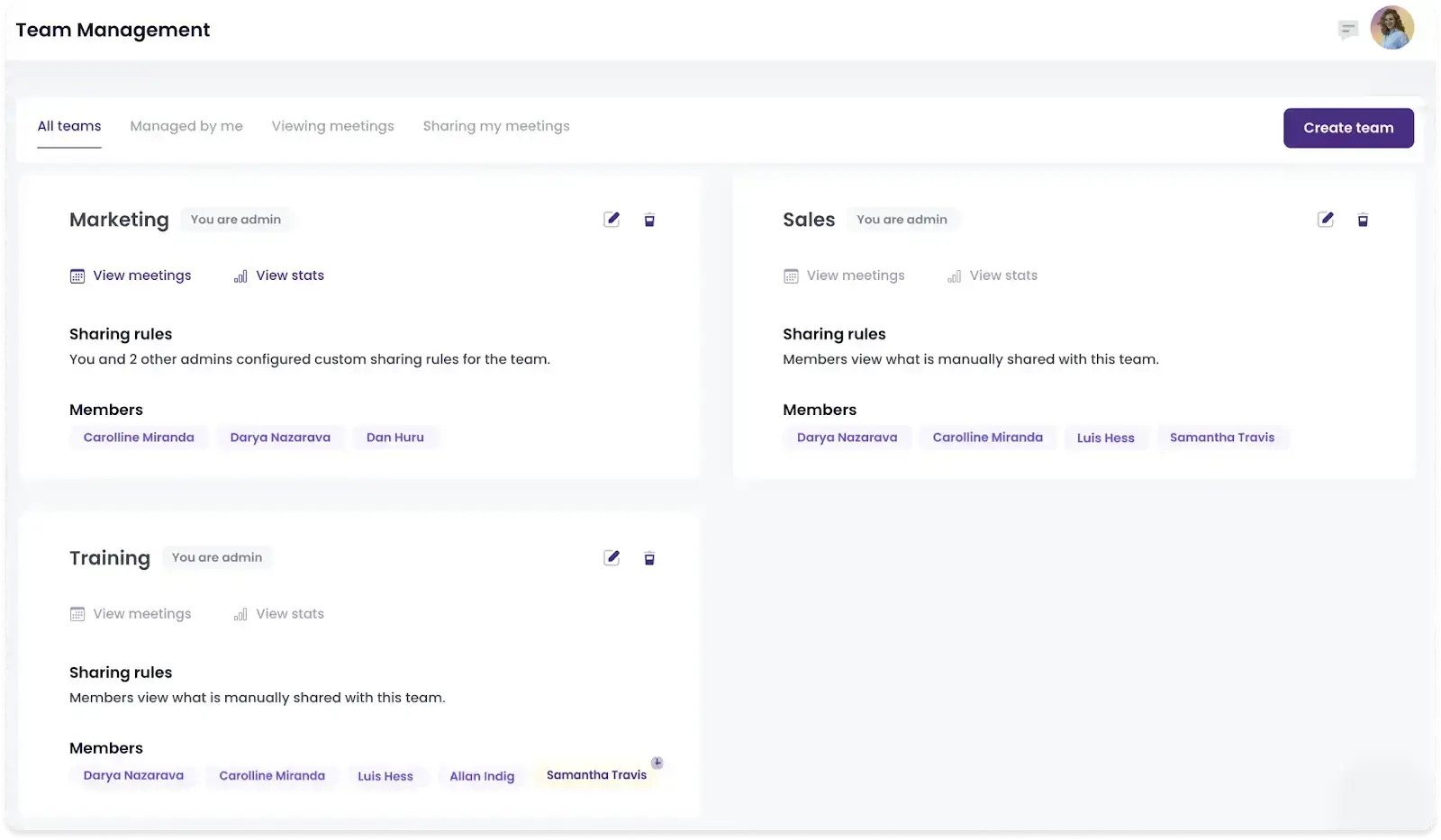Click the plus badge on Samantha Travis

coord(657,763)
